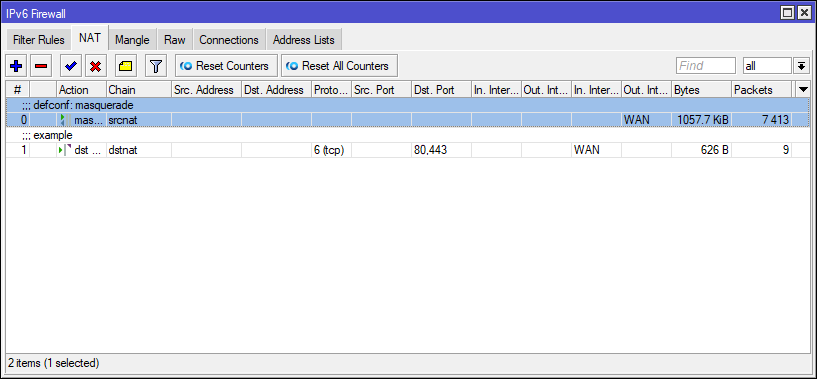The image size is (817, 379).
Task: Add comment with yellow note icon
Action: click(x=126, y=66)
